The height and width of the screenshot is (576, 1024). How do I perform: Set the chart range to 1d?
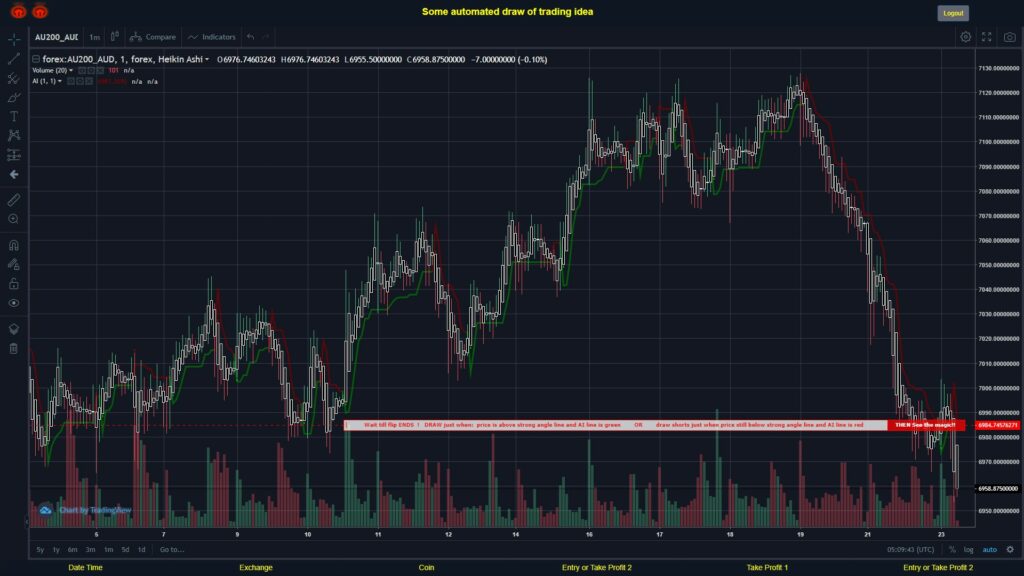point(142,549)
